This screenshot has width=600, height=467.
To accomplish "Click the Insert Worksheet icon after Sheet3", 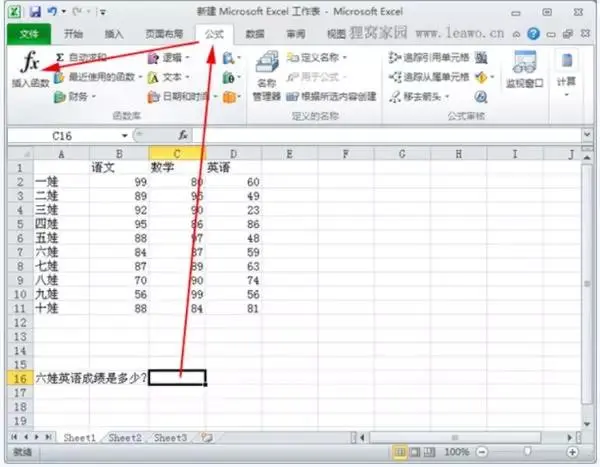I will [x=207, y=438].
